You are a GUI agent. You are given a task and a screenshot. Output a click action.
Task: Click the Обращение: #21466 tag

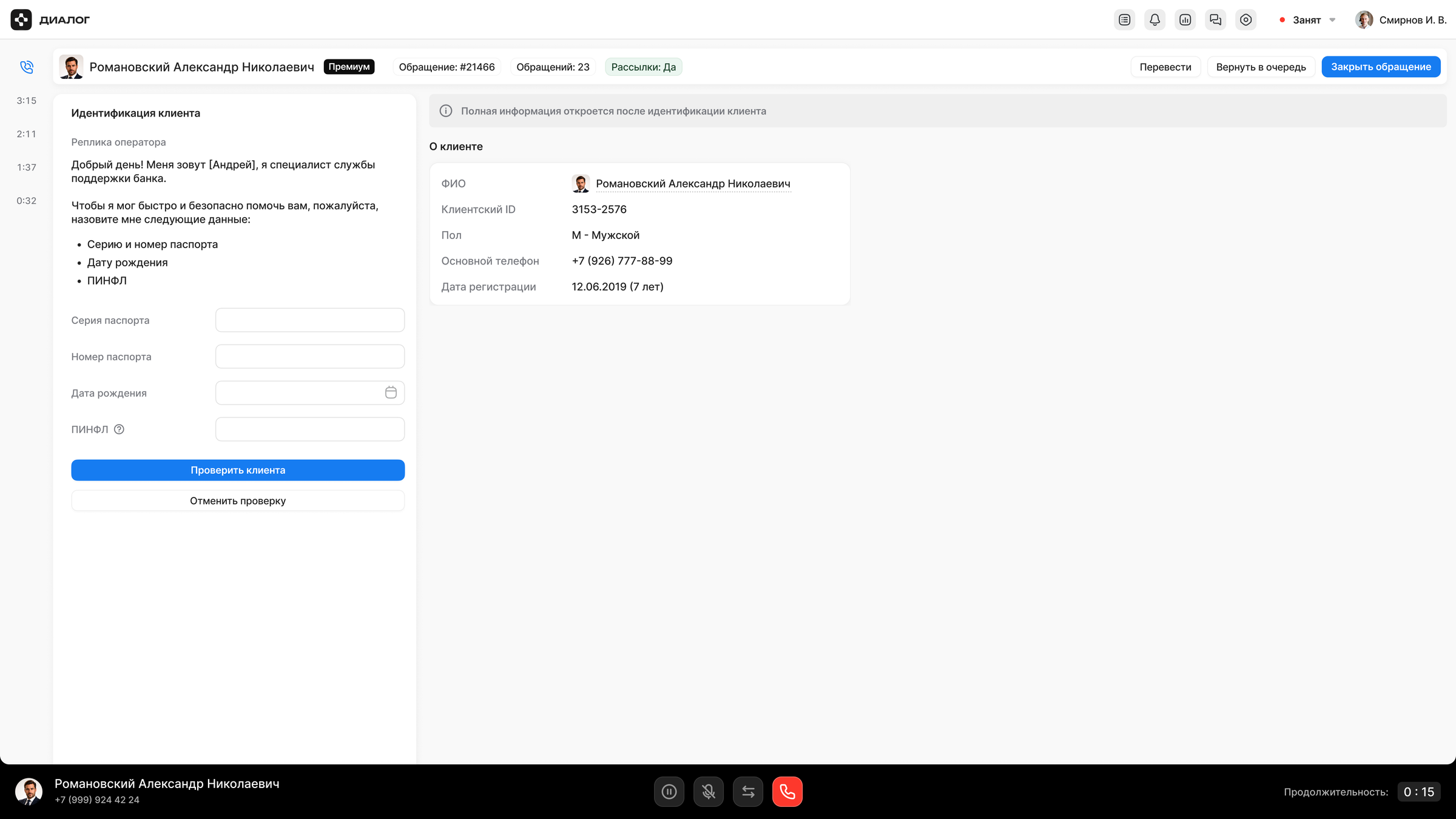click(x=447, y=67)
